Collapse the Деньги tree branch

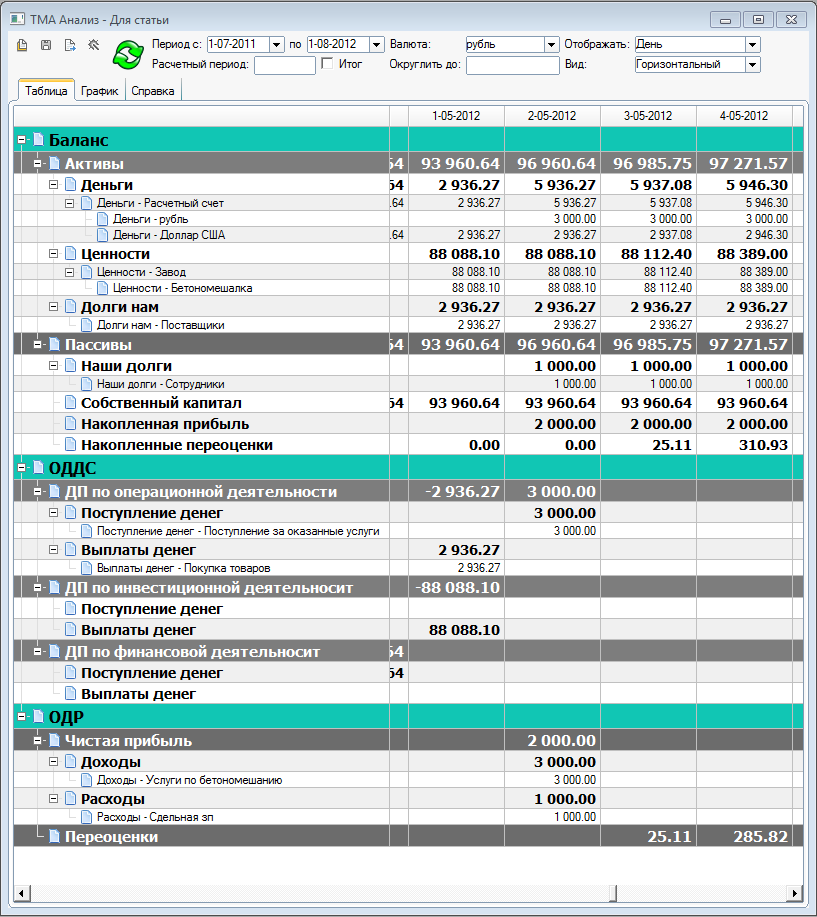[x=54, y=185]
